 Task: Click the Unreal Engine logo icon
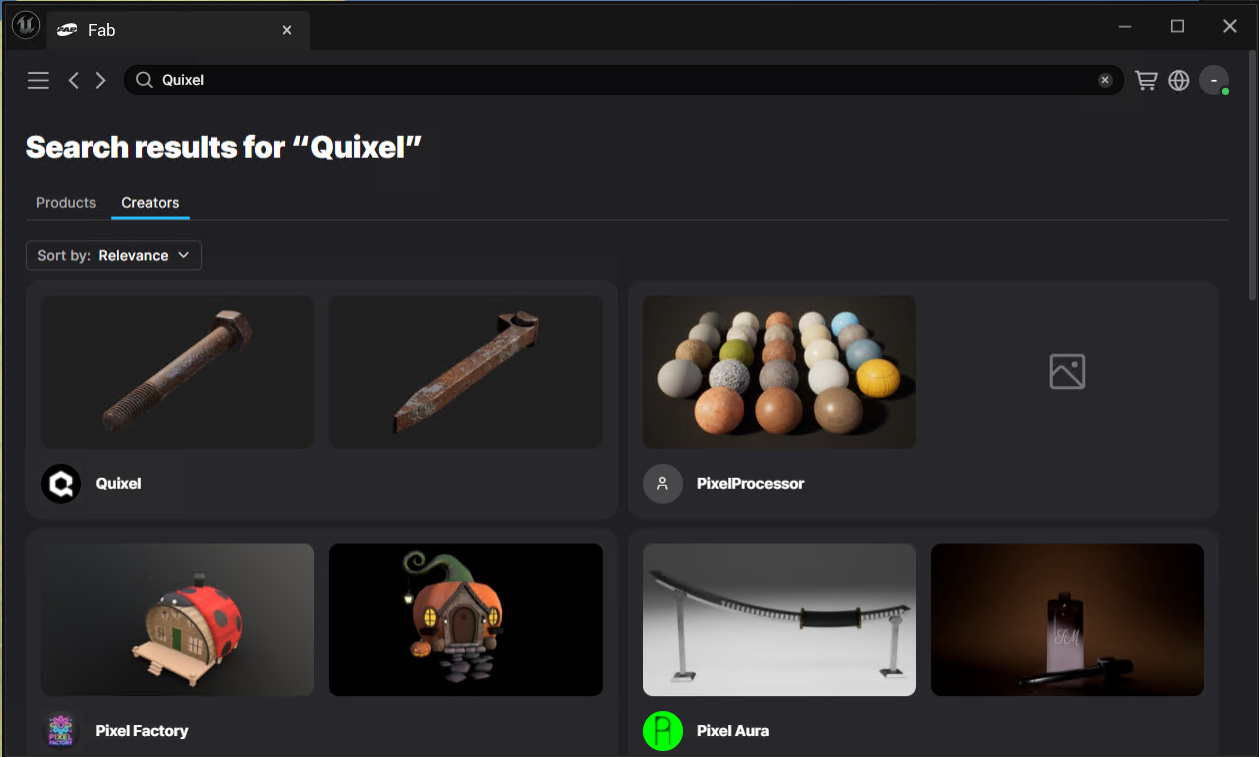click(25, 26)
